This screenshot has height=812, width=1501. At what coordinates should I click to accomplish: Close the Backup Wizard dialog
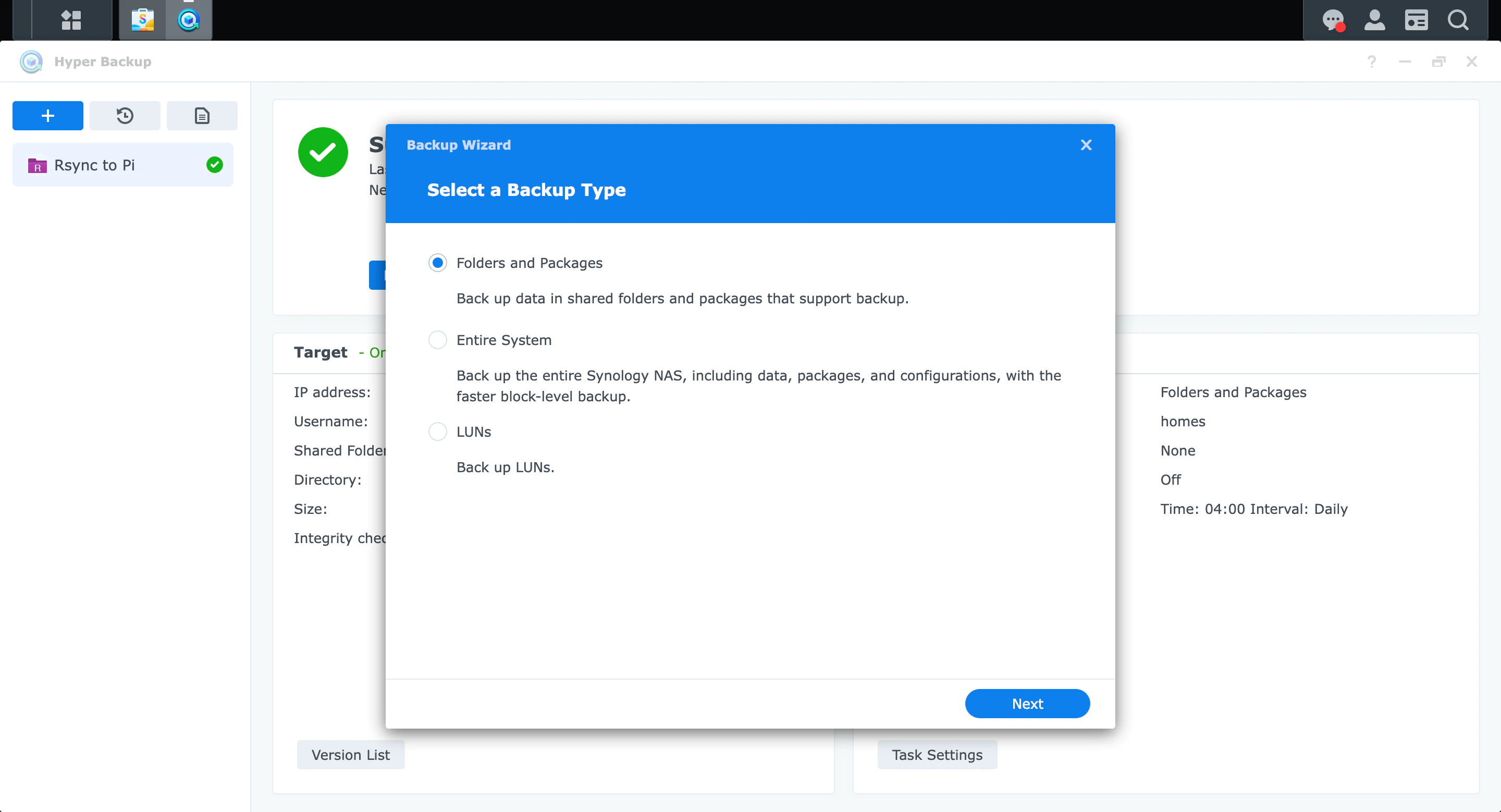tap(1086, 145)
